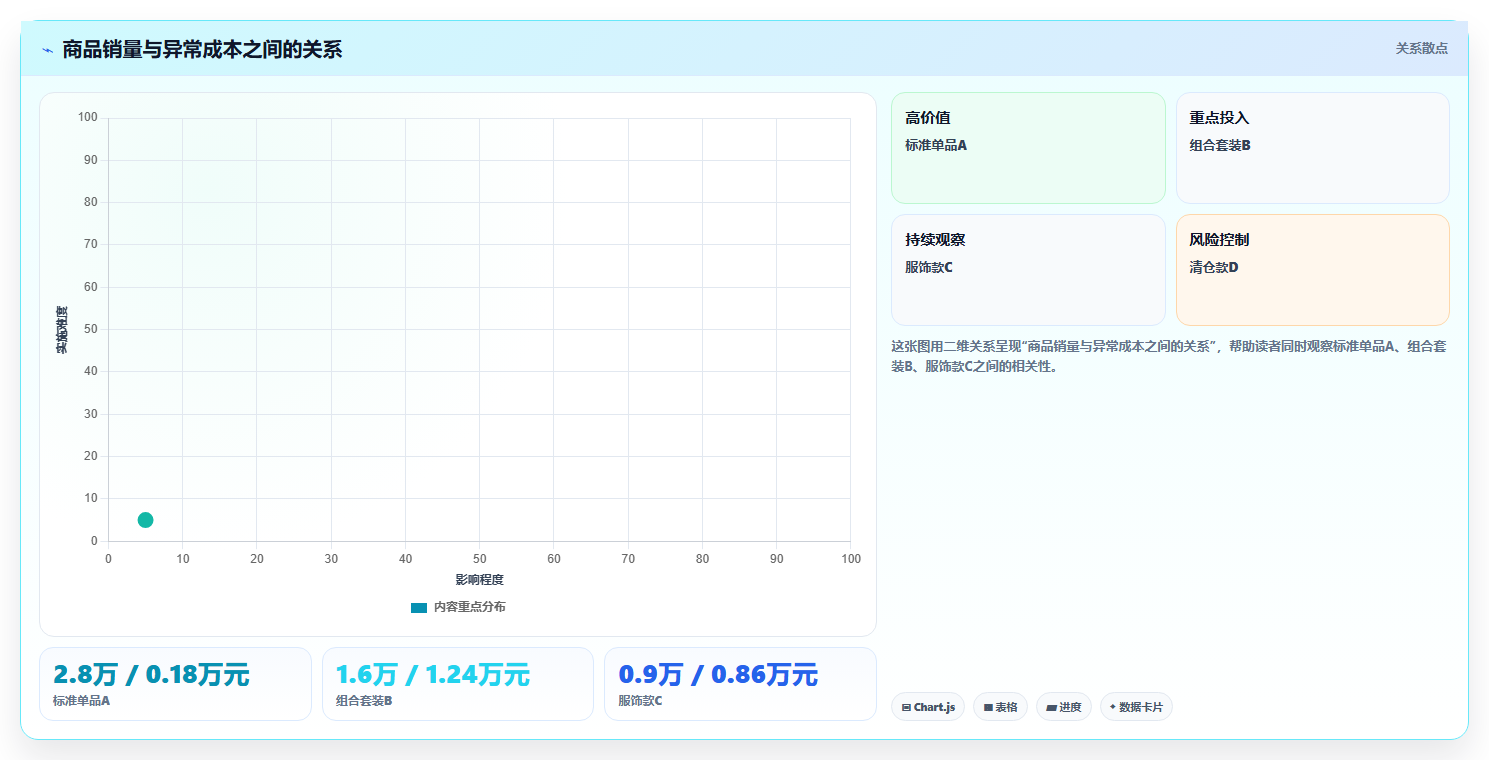Open the 高价值 quadrant card
Image resolution: width=1489 pixels, height=760 pixels.
coord(1028,148)
